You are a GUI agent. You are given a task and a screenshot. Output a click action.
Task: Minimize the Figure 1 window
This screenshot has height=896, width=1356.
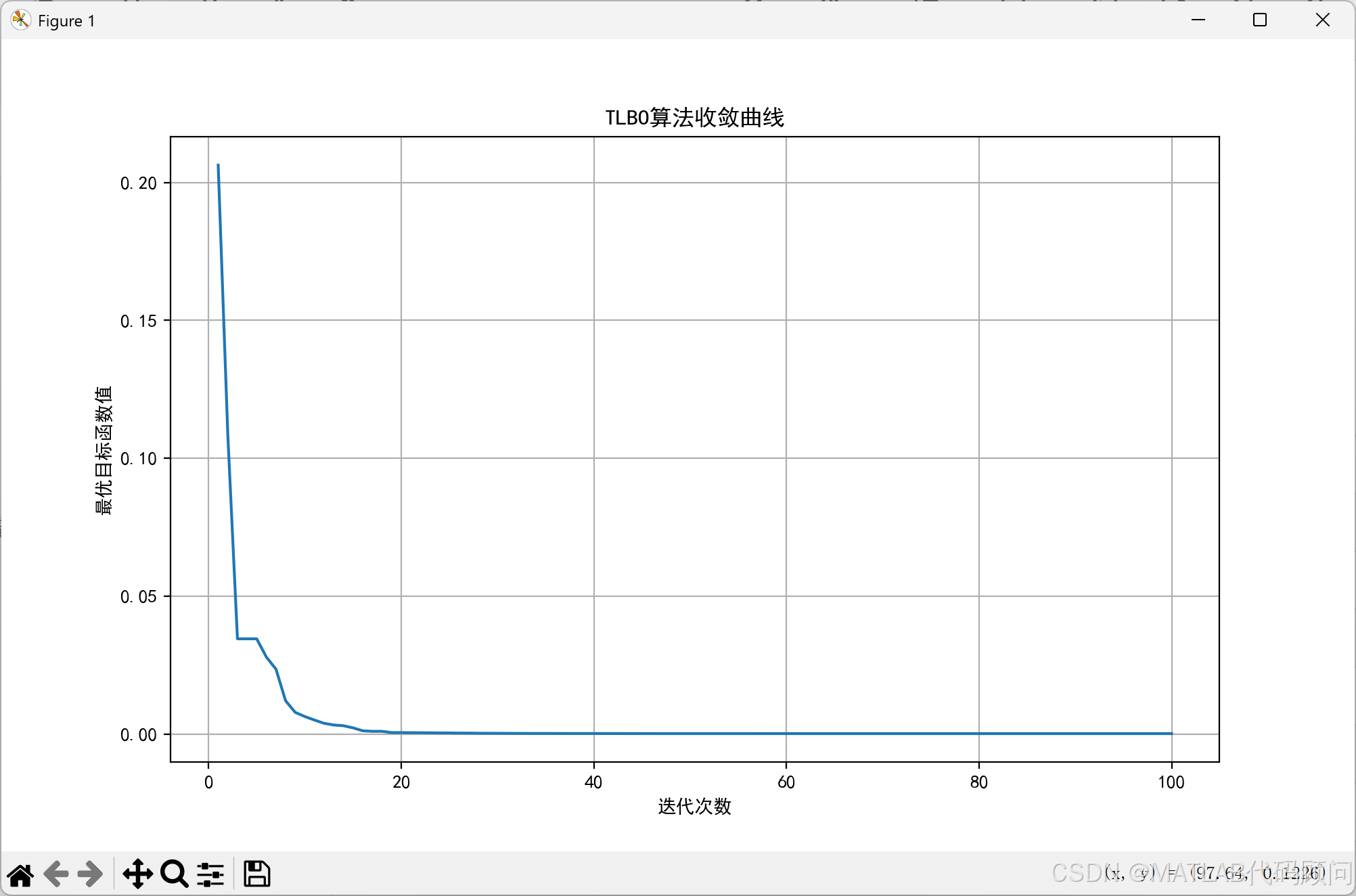(x=1198, y=20)
